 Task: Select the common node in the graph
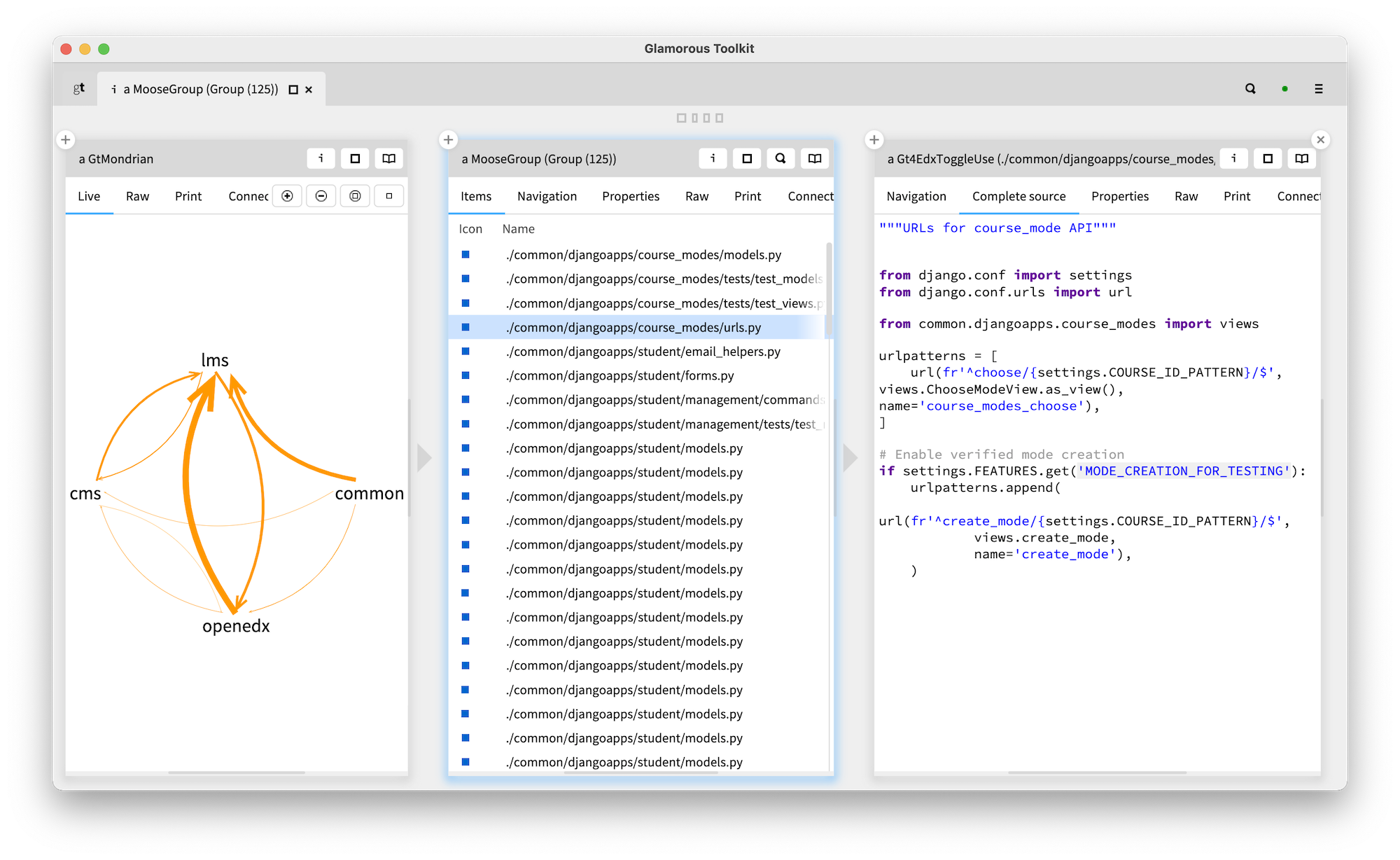[x=370, y=494]
